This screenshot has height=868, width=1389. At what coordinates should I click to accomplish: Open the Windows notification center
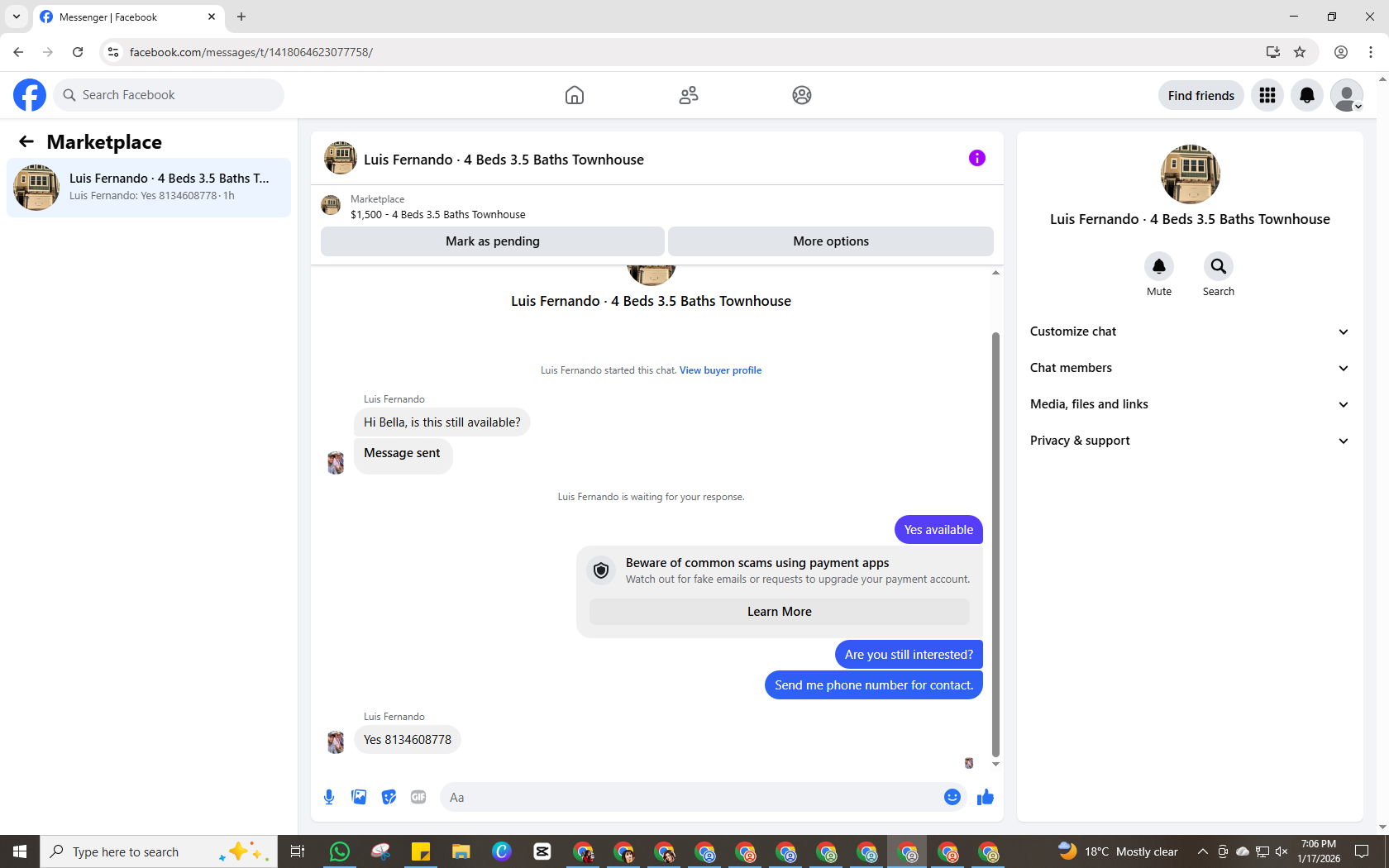coord(1362,851)
